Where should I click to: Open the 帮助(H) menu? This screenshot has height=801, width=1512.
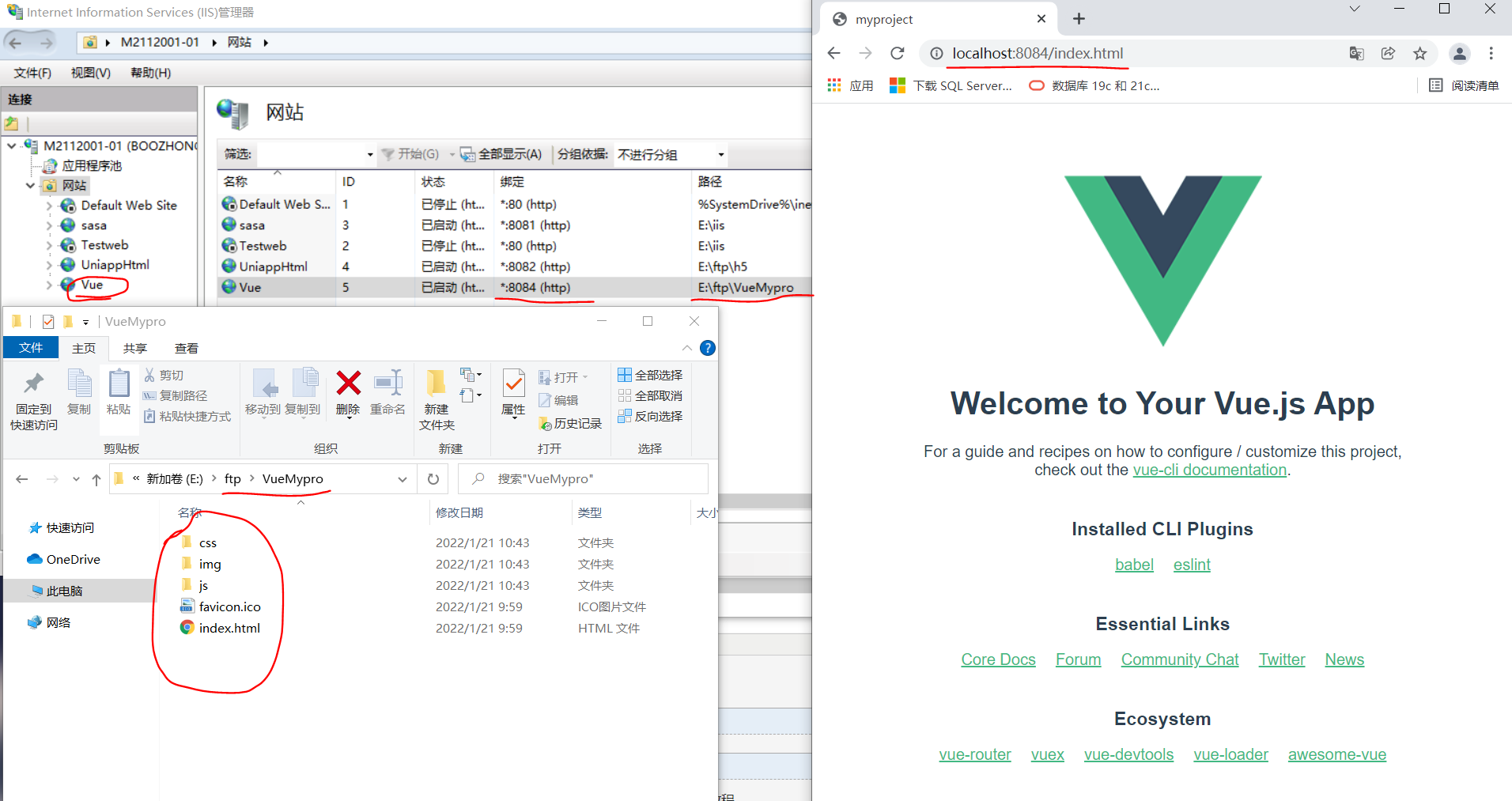[x=151, y=73]
